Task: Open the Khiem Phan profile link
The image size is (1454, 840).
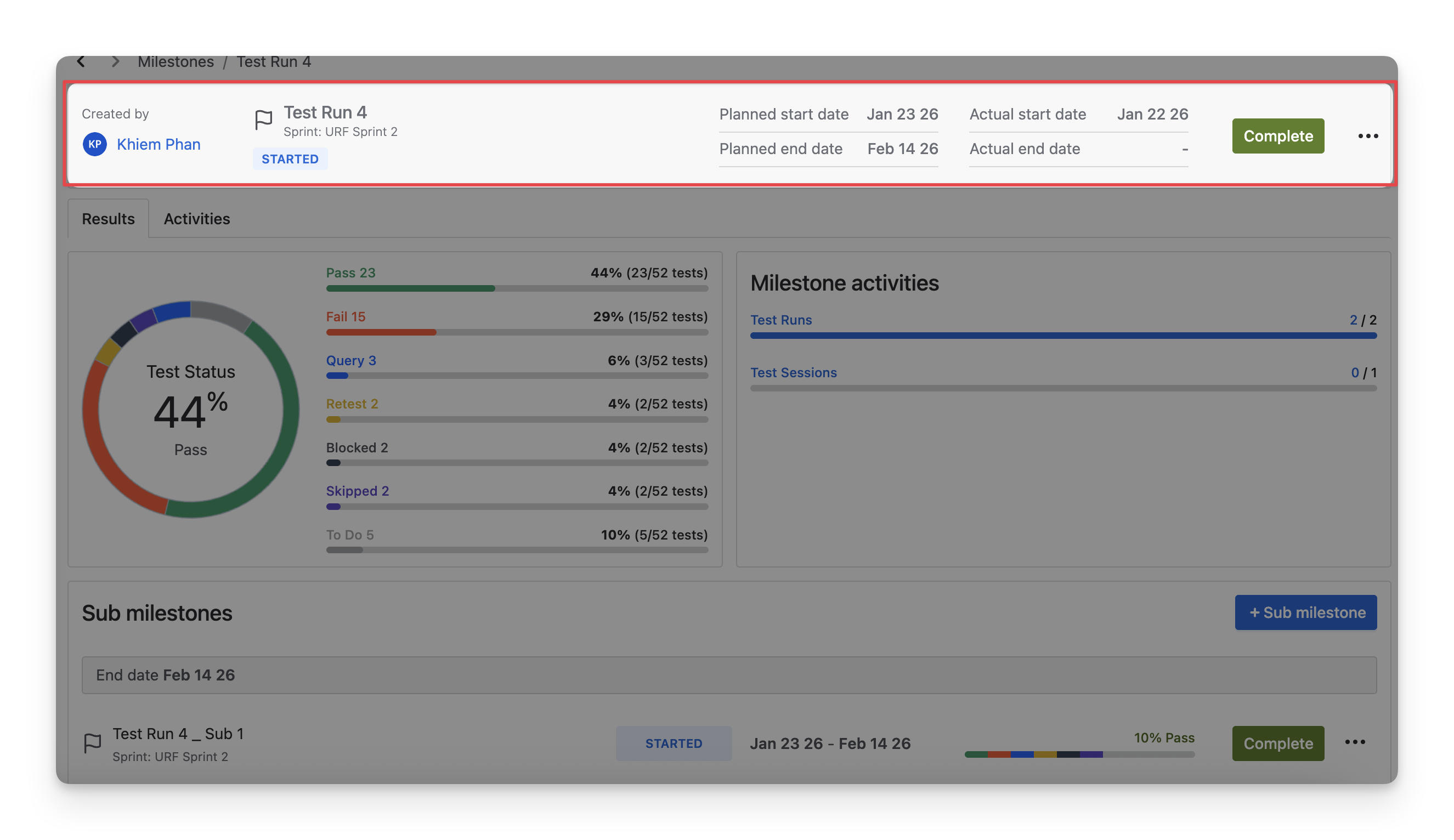Action: pyautogui.click(x=159, y=144)
